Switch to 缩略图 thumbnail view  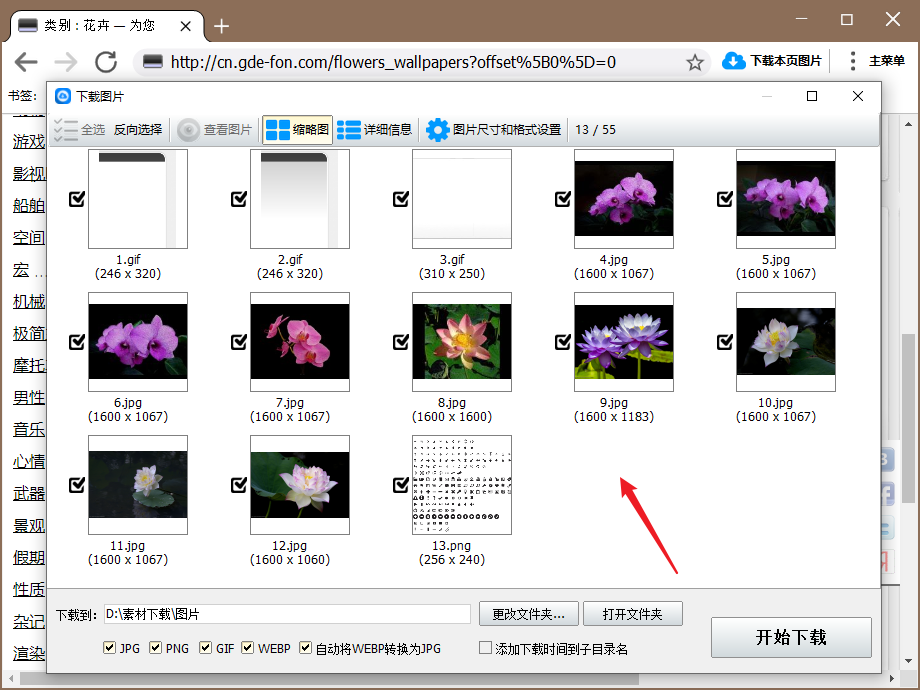pos(297,130)
